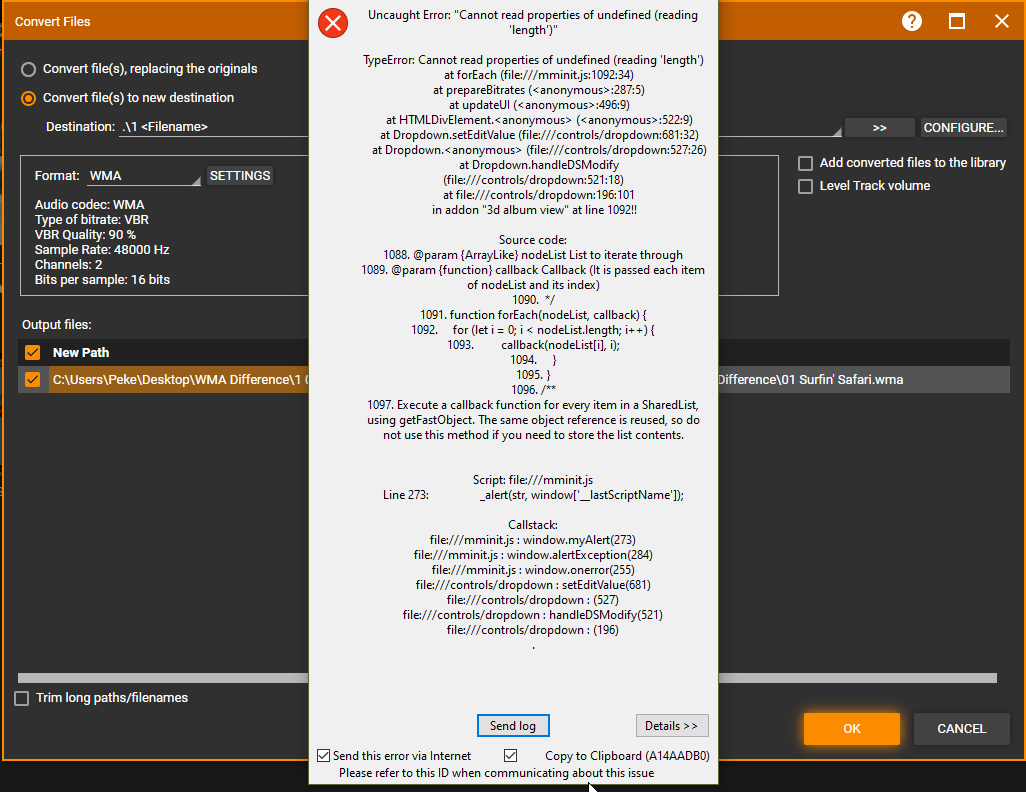
Task: Open format SETTINGS button
Action: pos(240,176)
